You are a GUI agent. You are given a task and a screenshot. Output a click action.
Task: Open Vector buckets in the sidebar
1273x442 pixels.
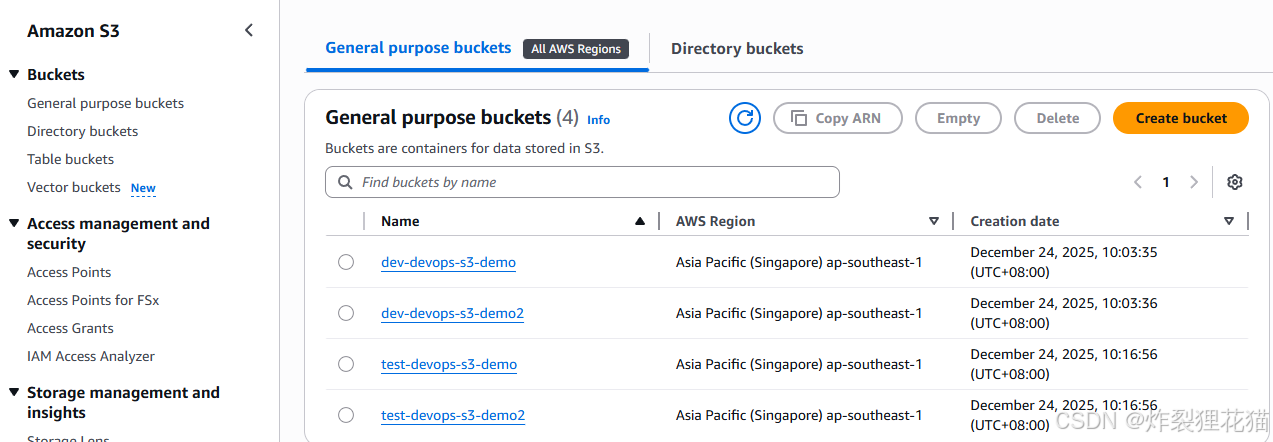pyautogui.click(x=74, y=187)
